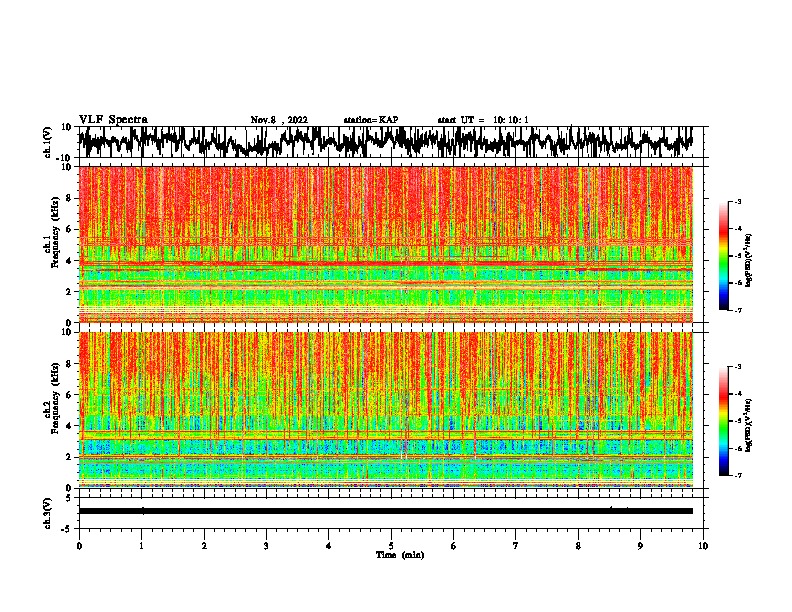Click the ch.2 colorbar tick value "-7"
The image size is (792, 612).
pyautogui.click(x=738, y=475)
